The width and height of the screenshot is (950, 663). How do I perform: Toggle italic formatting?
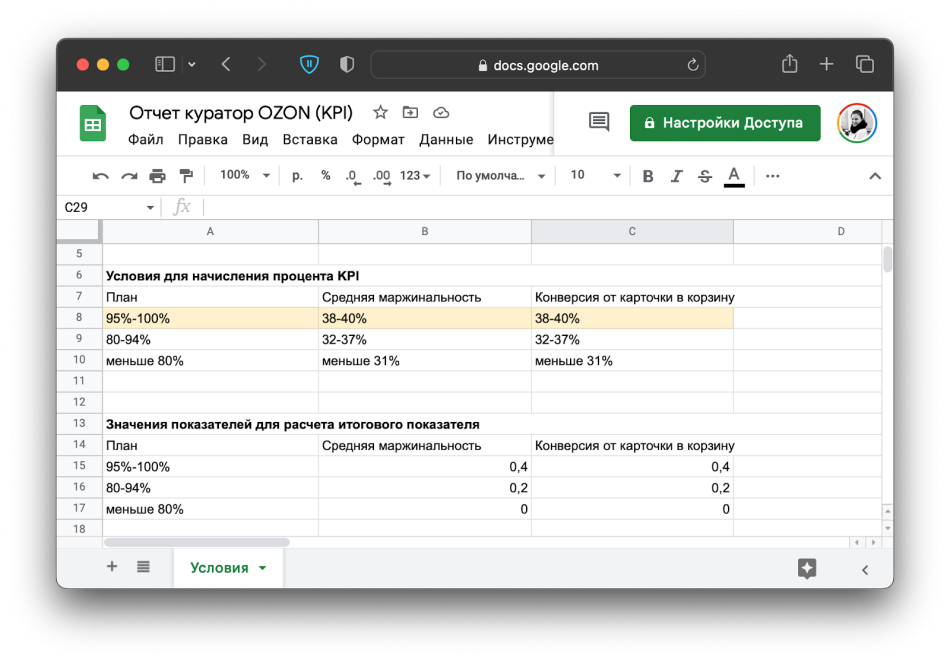coord(676,176)
